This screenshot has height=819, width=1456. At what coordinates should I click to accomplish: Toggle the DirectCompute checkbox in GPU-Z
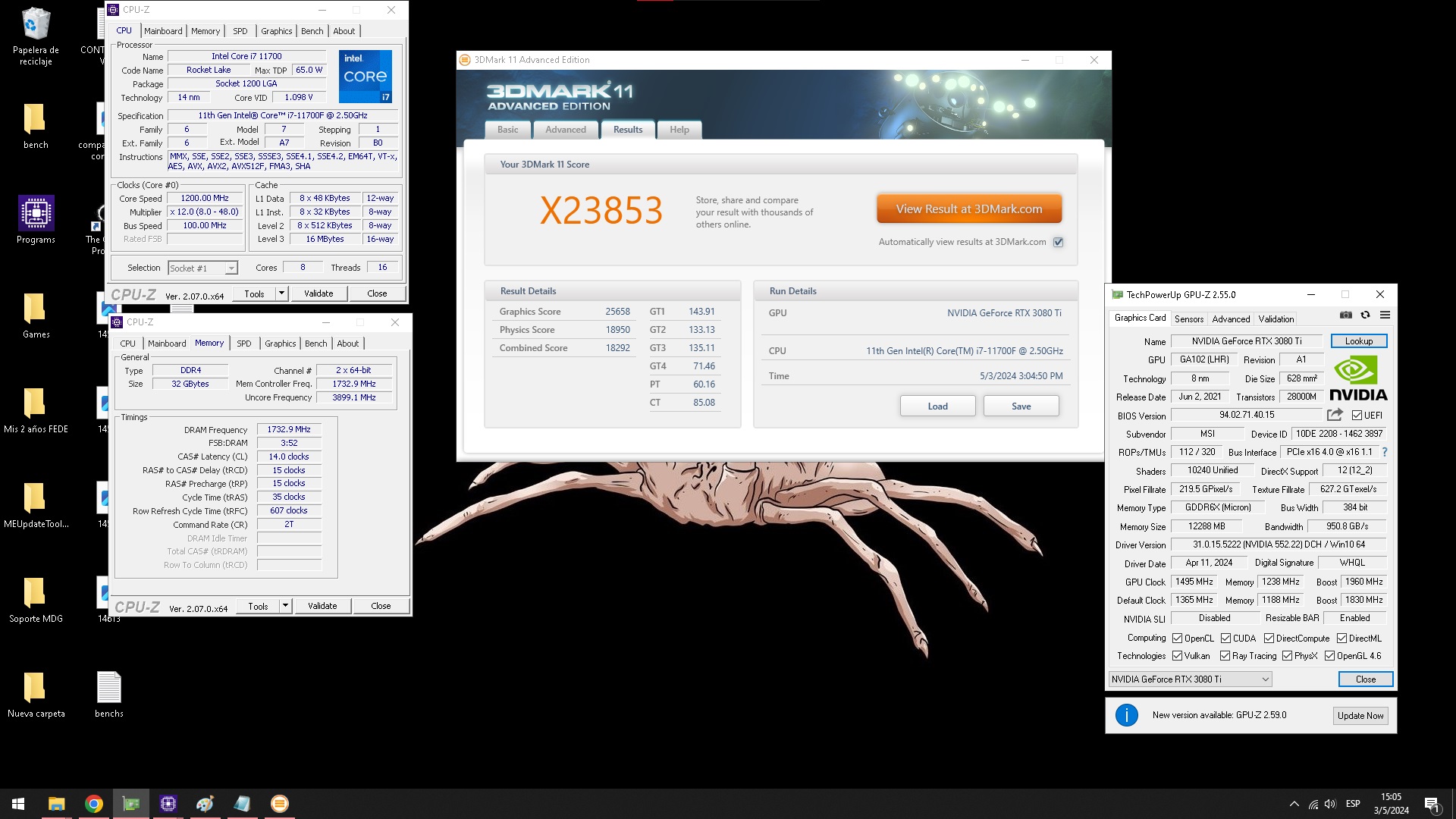(1269, 639)
